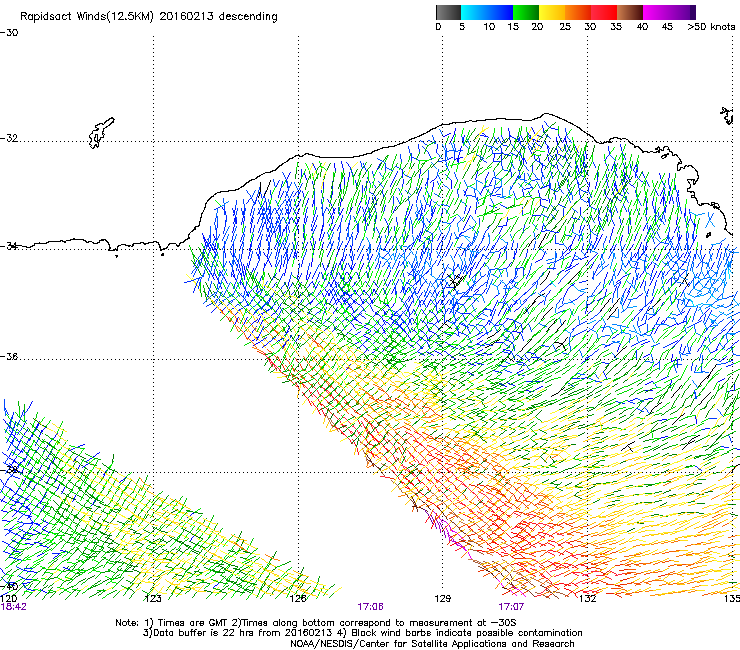Click the '25' legend scale label

tap(565, 27)
